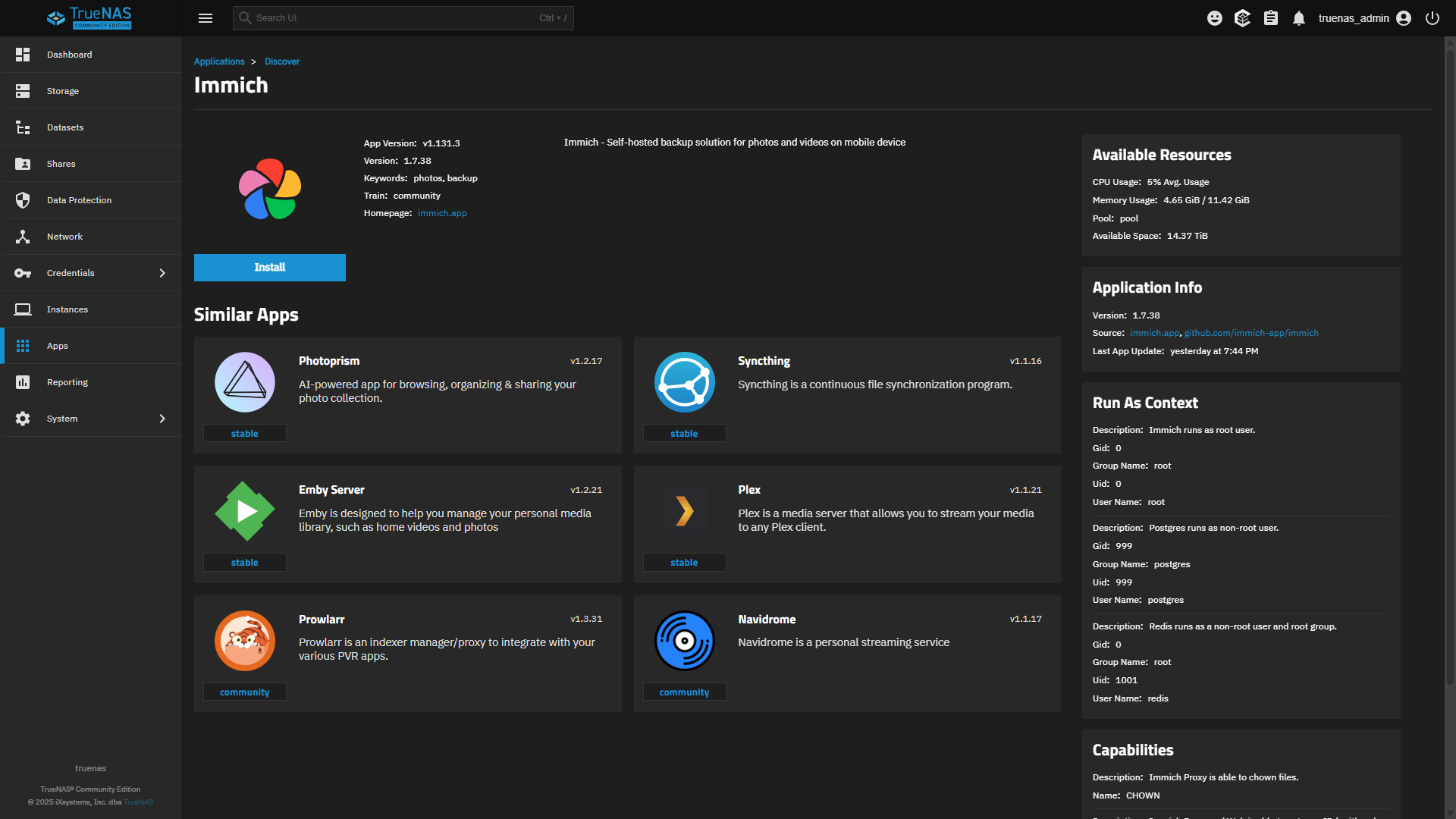1456x819 pixels.
Task: Click the TrueCommand status icon
Action: [x=1242, y=18]
